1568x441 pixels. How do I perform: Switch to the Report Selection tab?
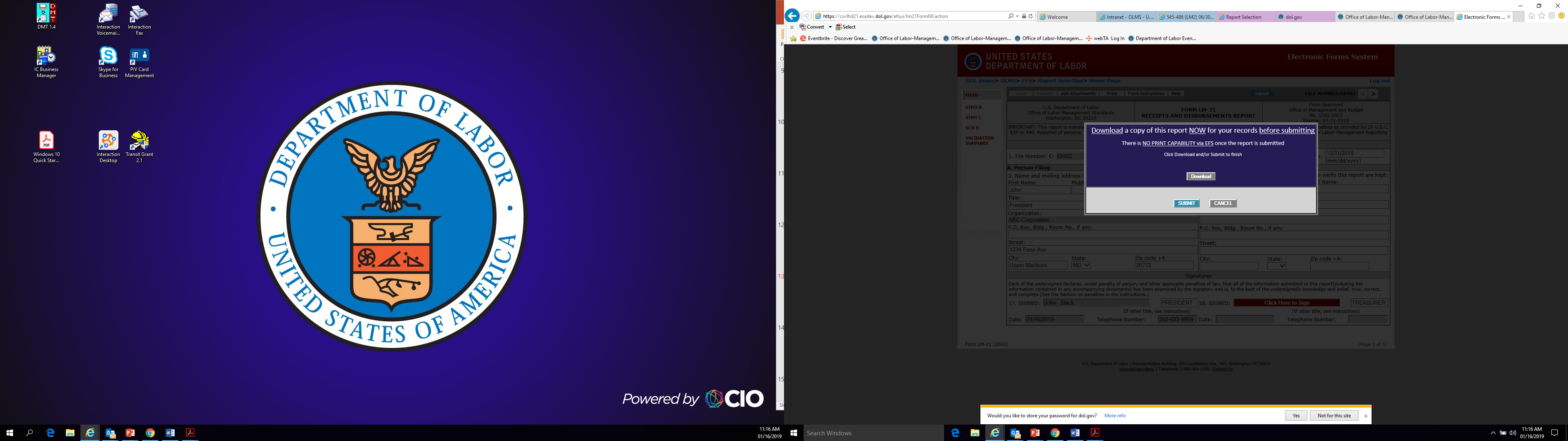coord(1244,17)
